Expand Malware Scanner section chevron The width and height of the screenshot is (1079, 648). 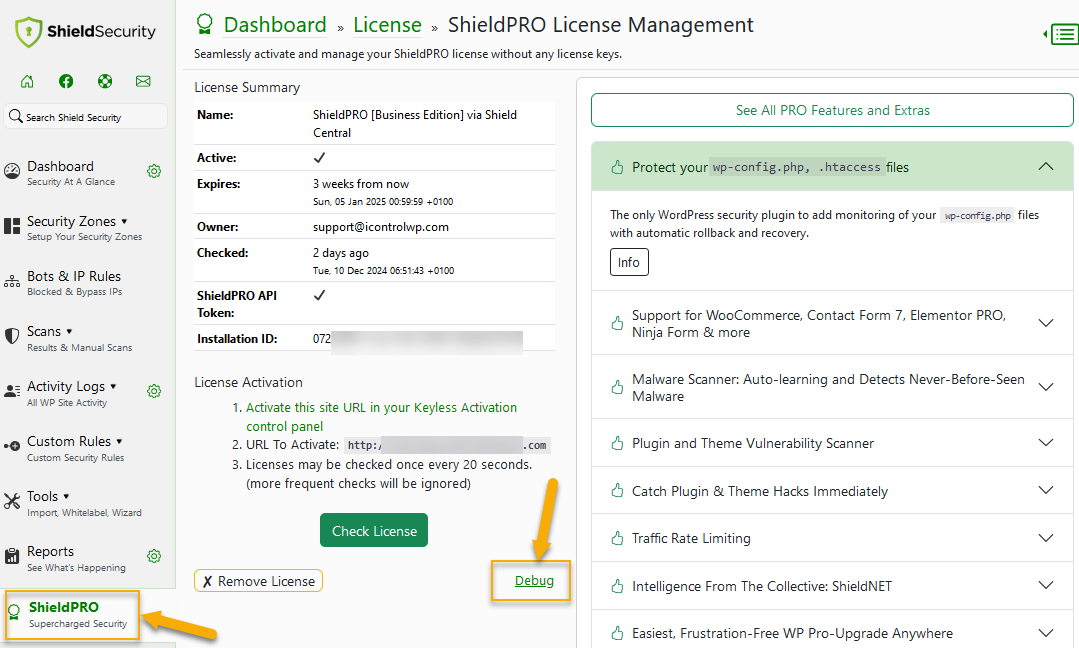(1046, 387)
